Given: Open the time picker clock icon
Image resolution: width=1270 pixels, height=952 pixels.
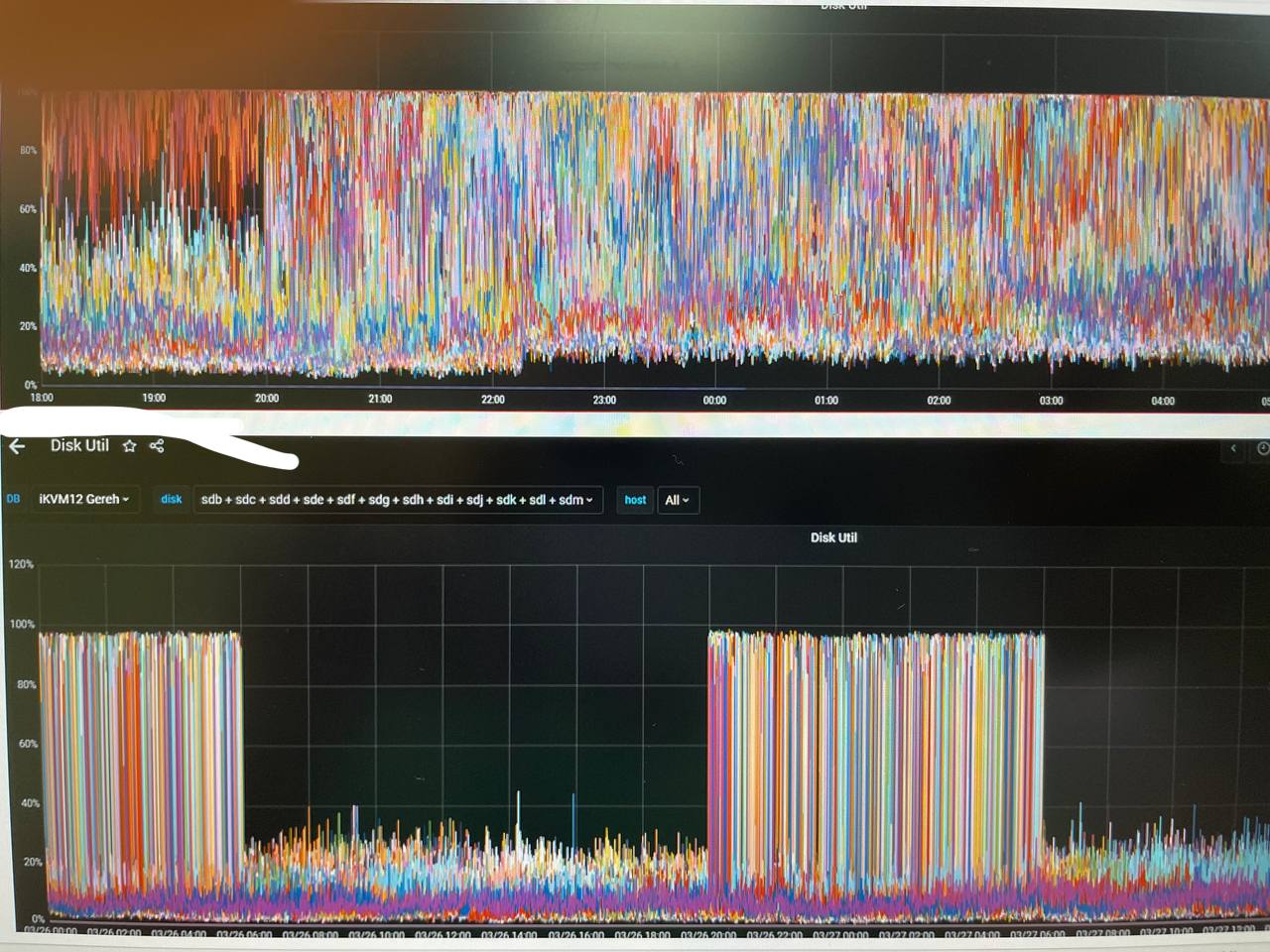Looking at the screenshot, I should (1262, 449).
